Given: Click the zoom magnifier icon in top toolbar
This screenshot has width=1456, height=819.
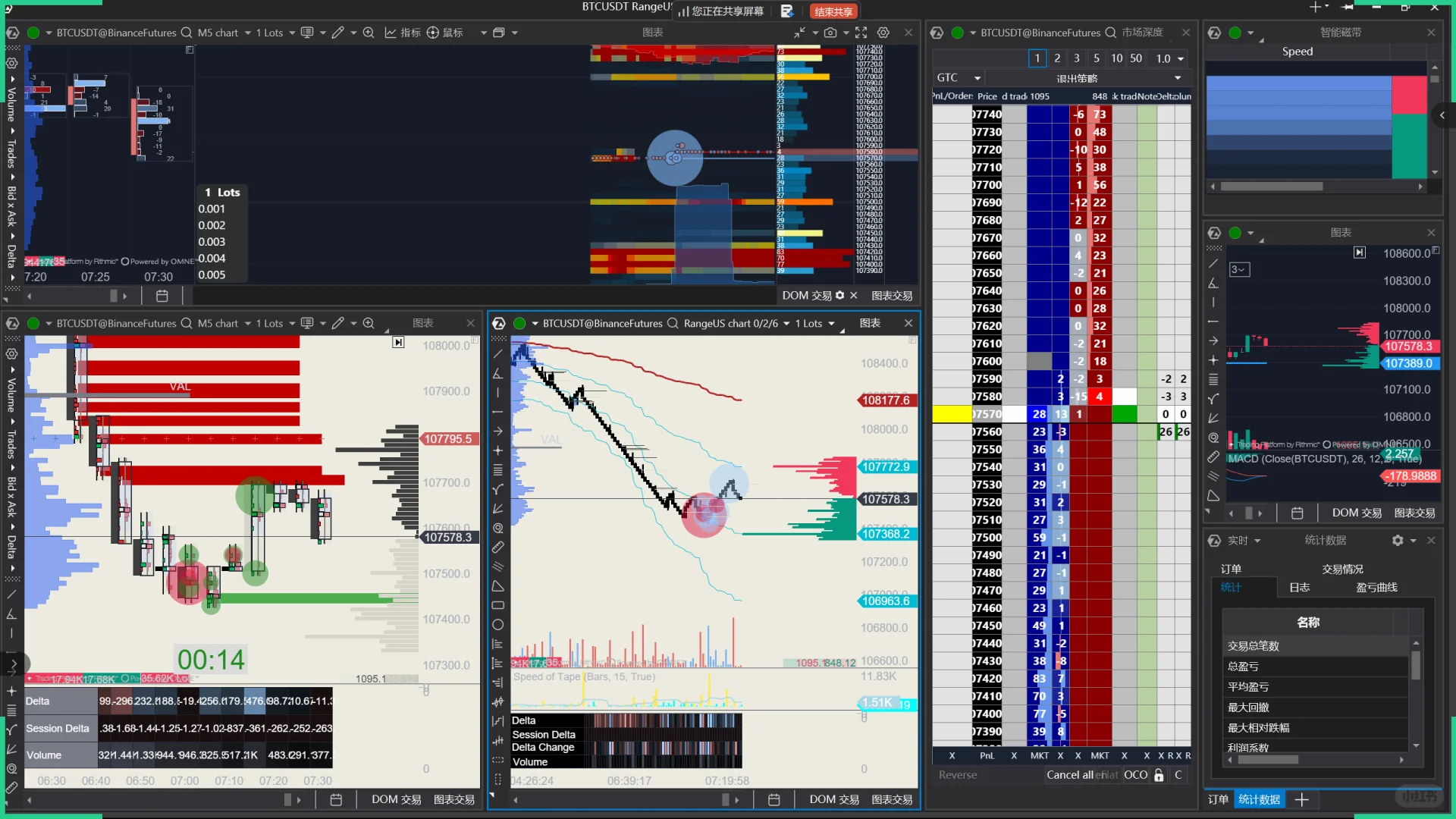Looking at the screenshot, I should point(369,33).
